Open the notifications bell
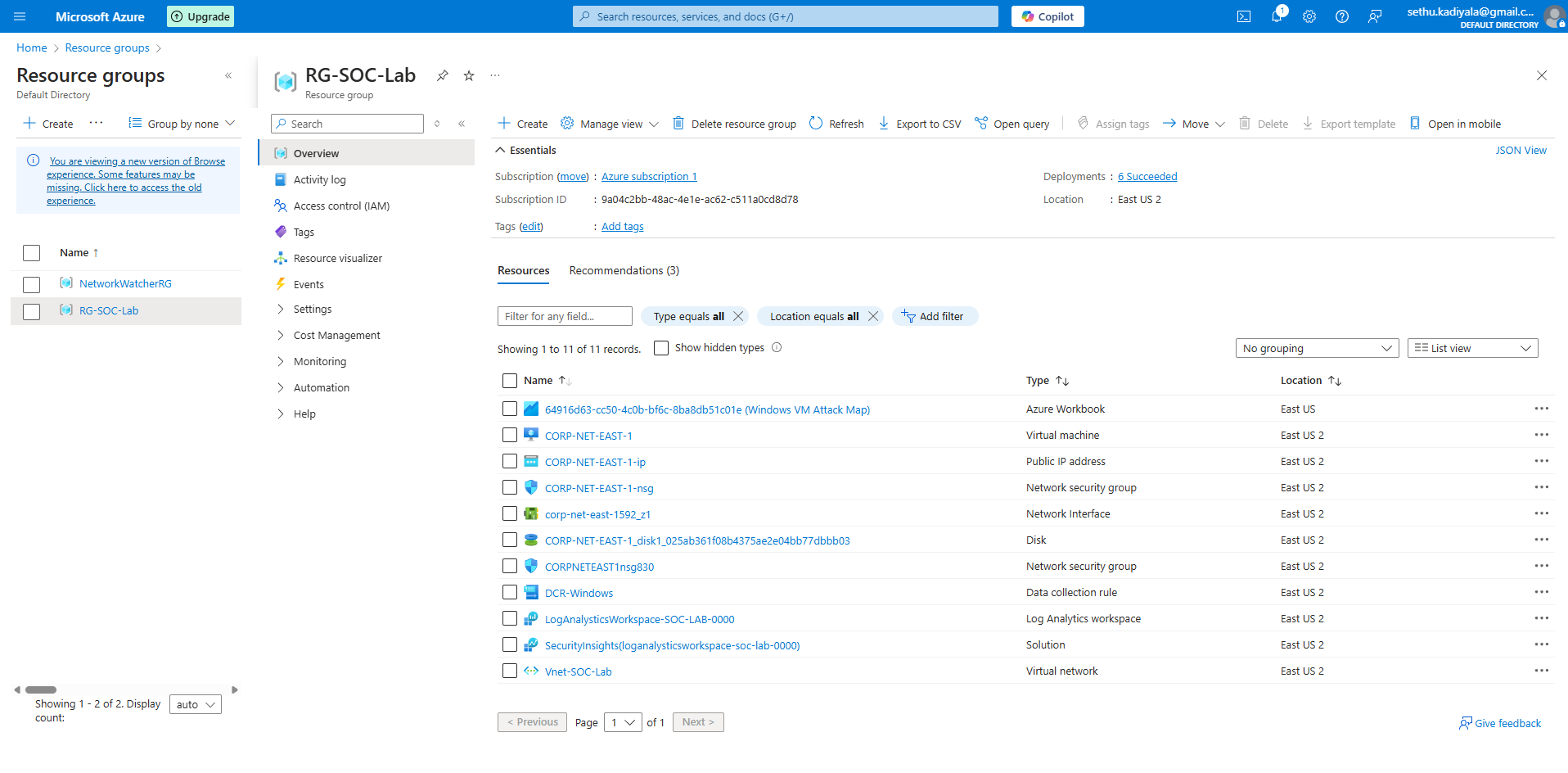 (1277, 16)
